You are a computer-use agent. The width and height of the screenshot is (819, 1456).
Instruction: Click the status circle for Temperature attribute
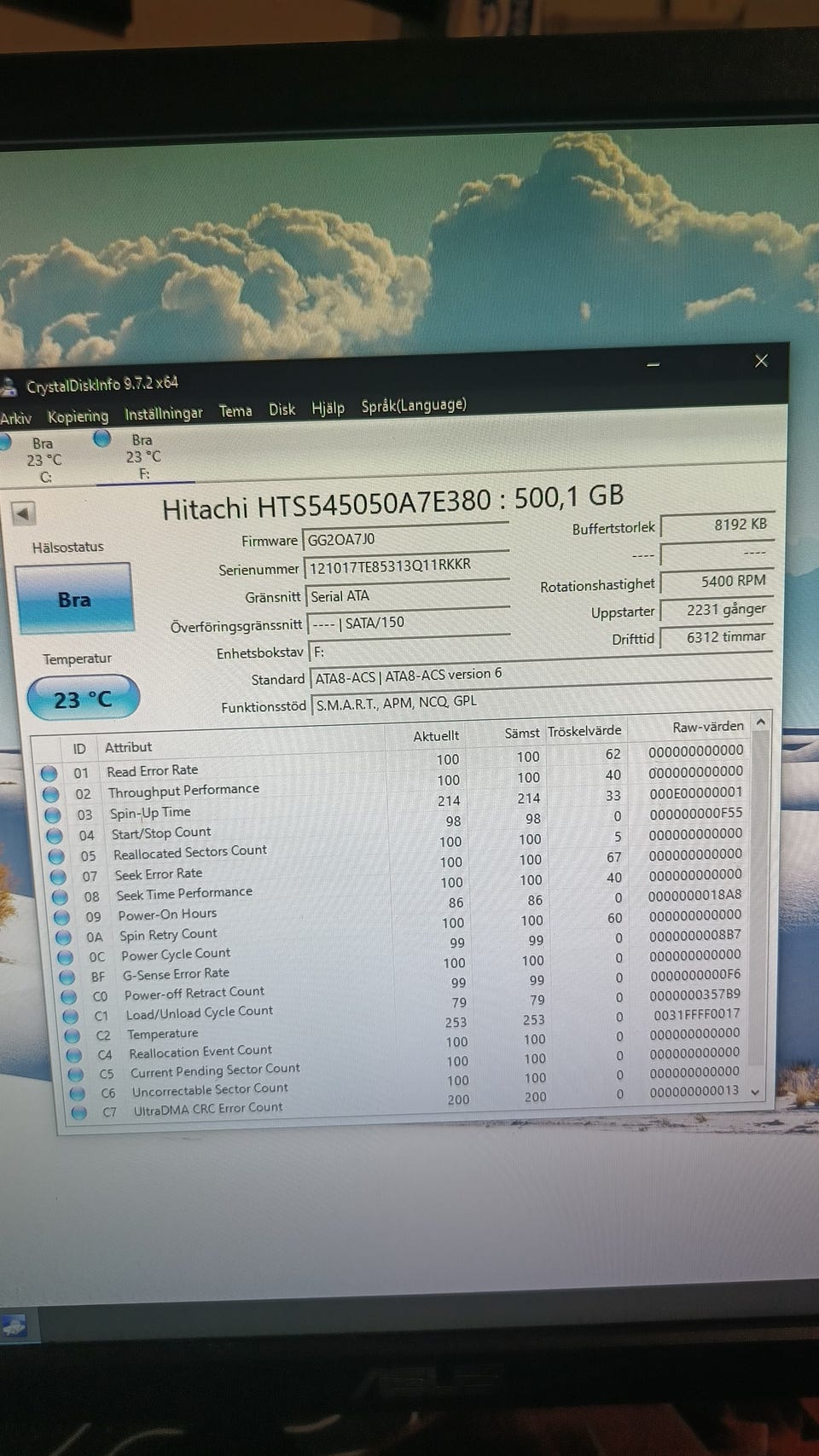coord(73,1035)
